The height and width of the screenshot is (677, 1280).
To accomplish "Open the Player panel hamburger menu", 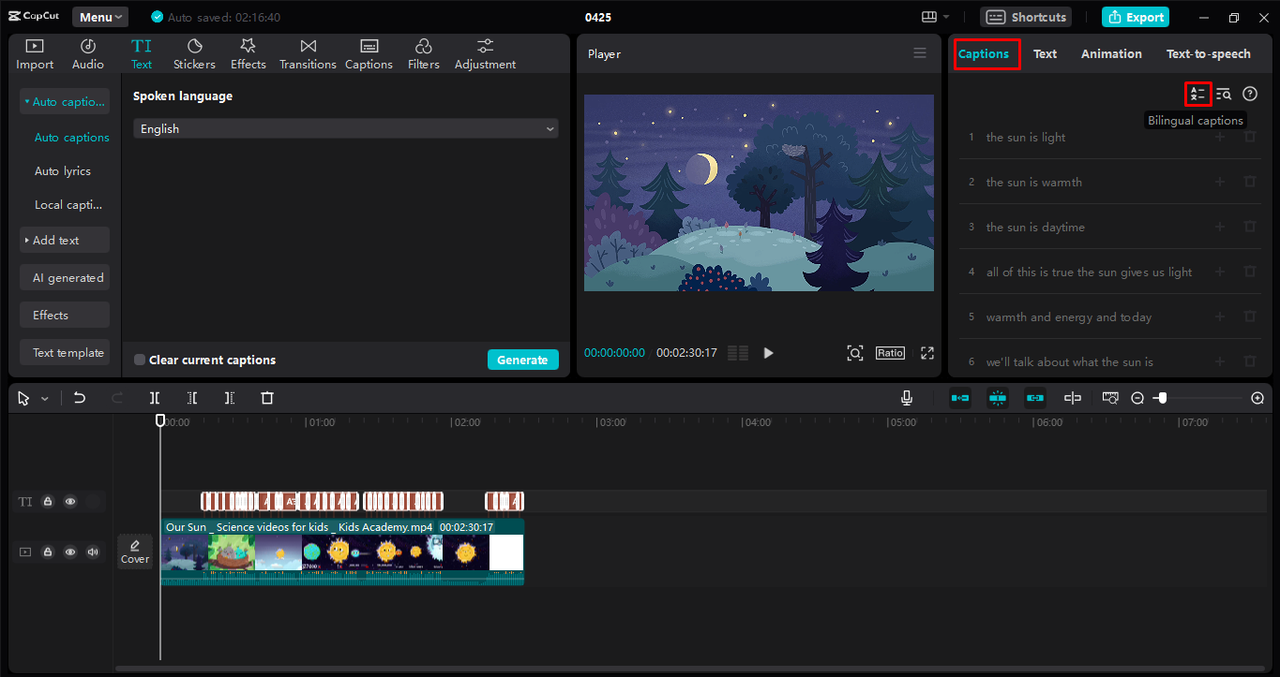I will [x=920, y=53].
